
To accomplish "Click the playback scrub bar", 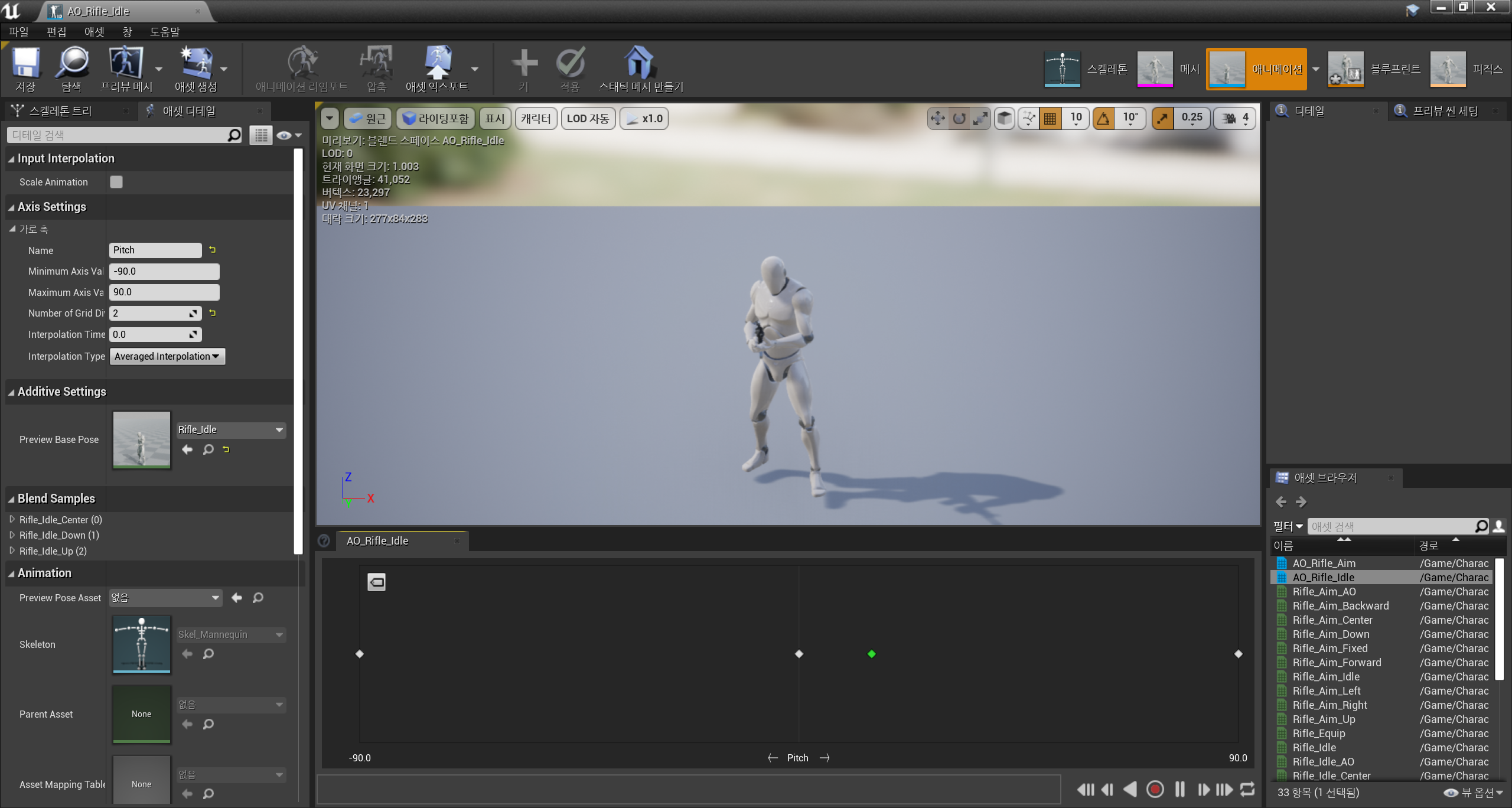I will (689, 789).
